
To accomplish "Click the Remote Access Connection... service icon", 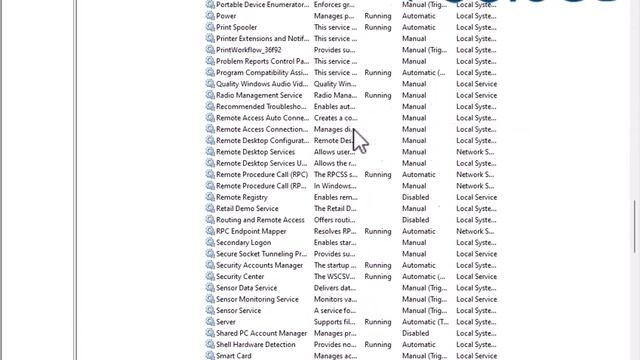I will coord(210,129).
